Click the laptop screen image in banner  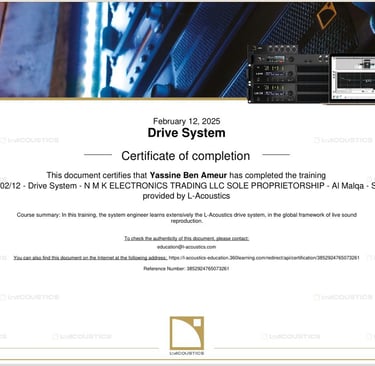pyautogui.click(x=353, y=79)
